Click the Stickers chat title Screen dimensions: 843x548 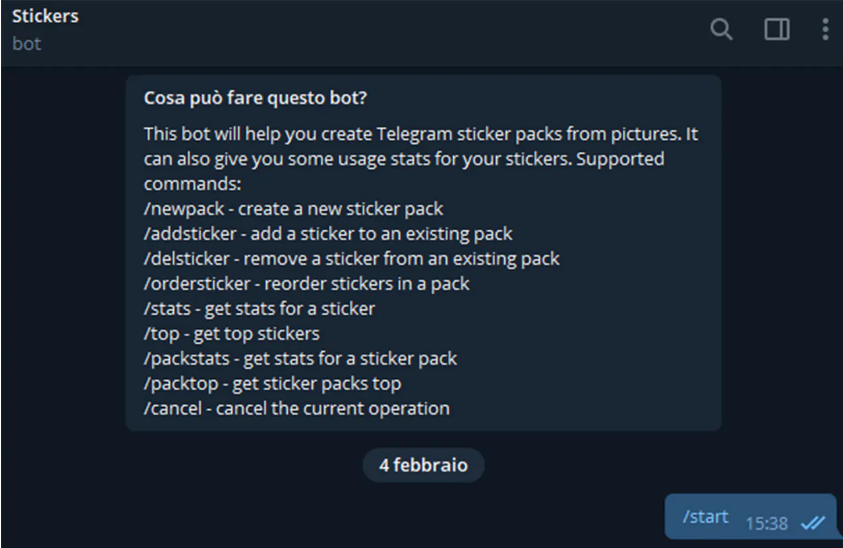(x=45, y=17)
